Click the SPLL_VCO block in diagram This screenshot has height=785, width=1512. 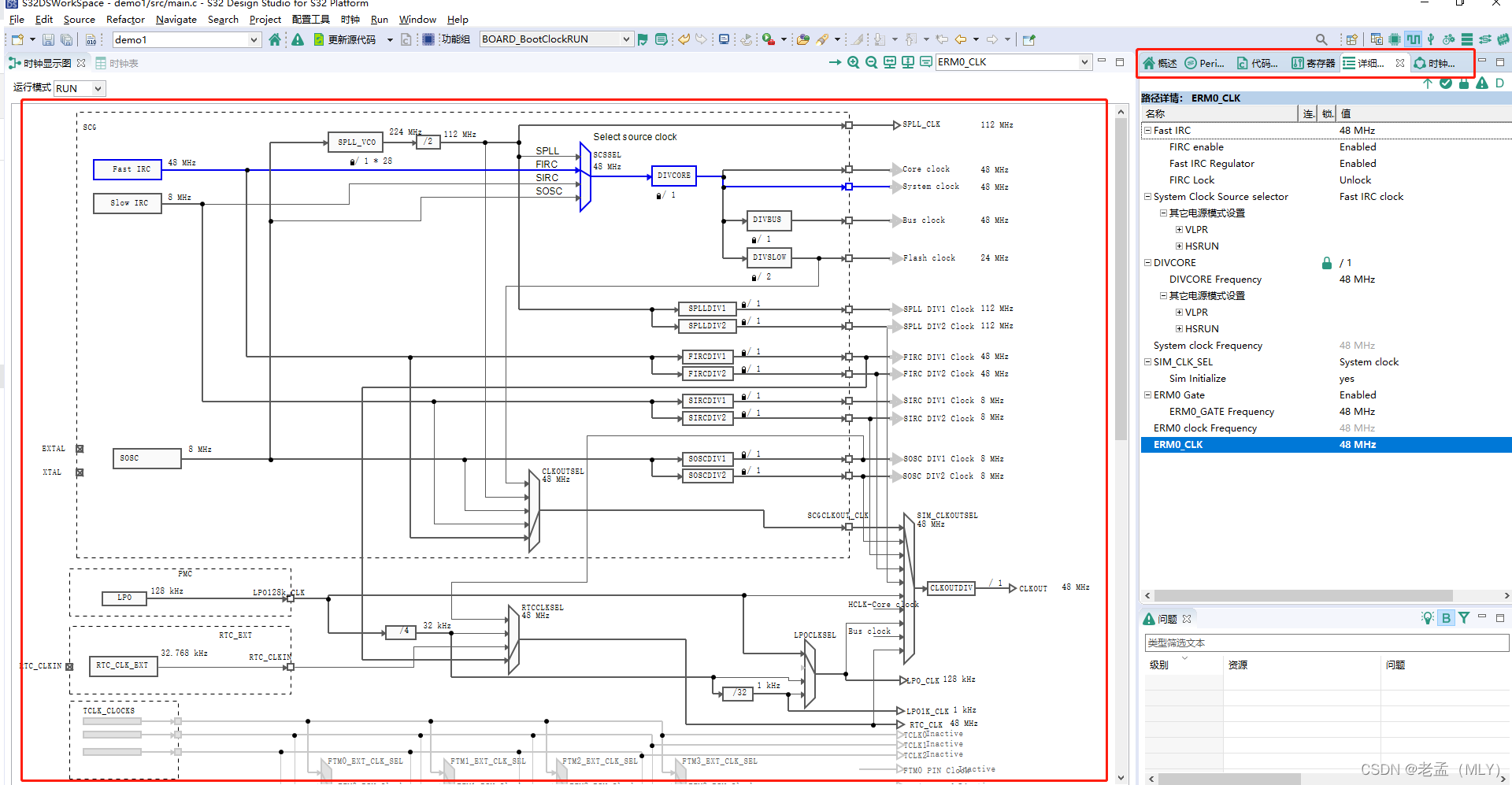click(356, 143)
